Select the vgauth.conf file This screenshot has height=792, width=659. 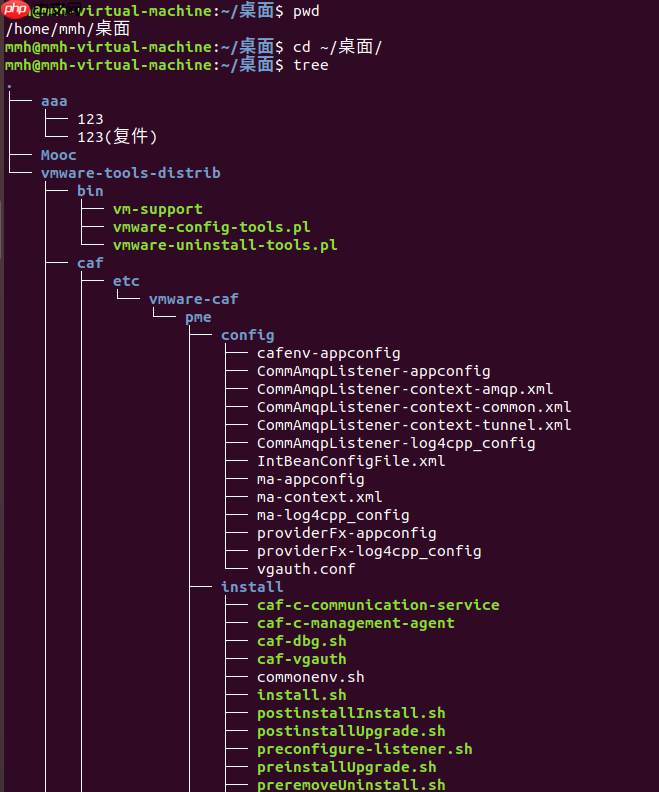[306, 569]
